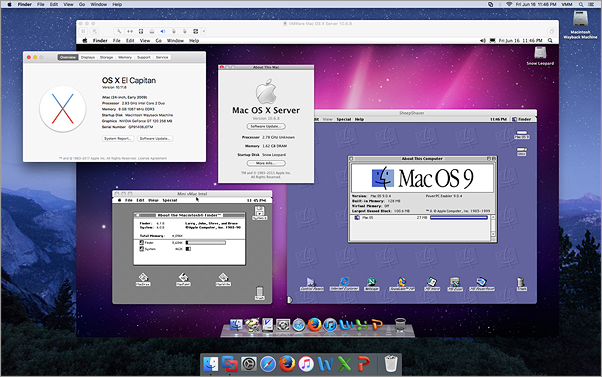Viewport: 602px width, 377px height.
Task: Open the Mac OS 9 Trash icon
Action: (521, 284)
